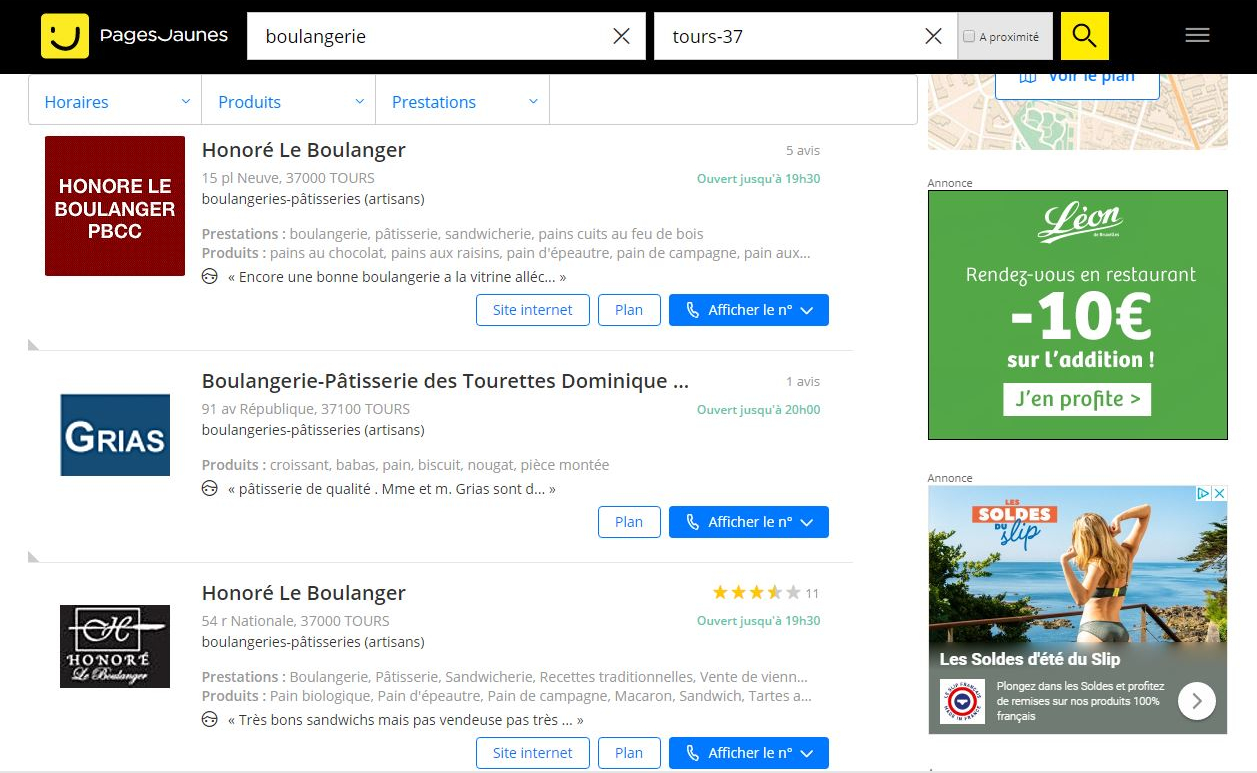Image resolution: width=1257 pixels, height=773 pixels.
Task: Expand the Horaires filter dropdown
Action: 115,102
